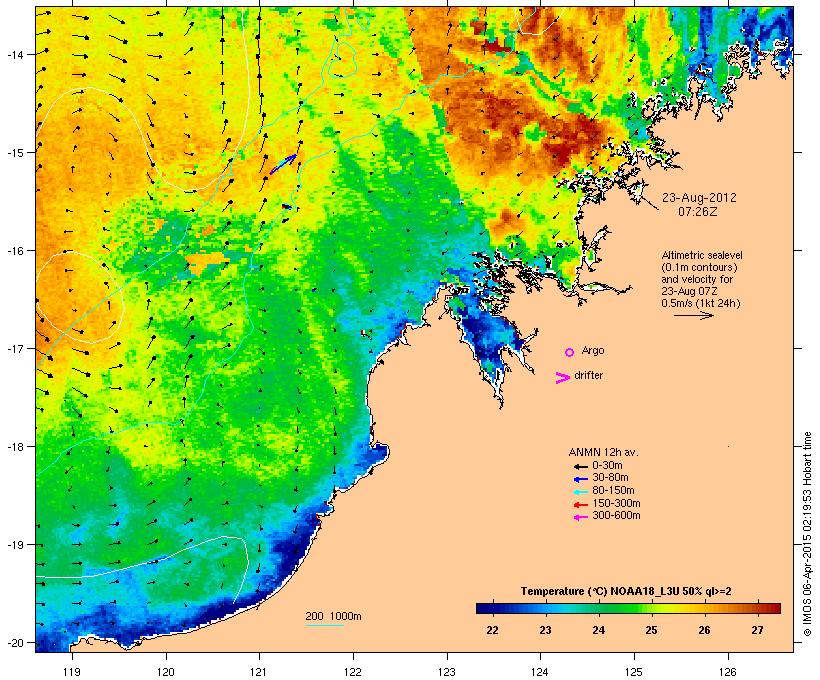
Task: Click the cyan 200 1000m isobath legend line
Action: click(x=325, y=625)
